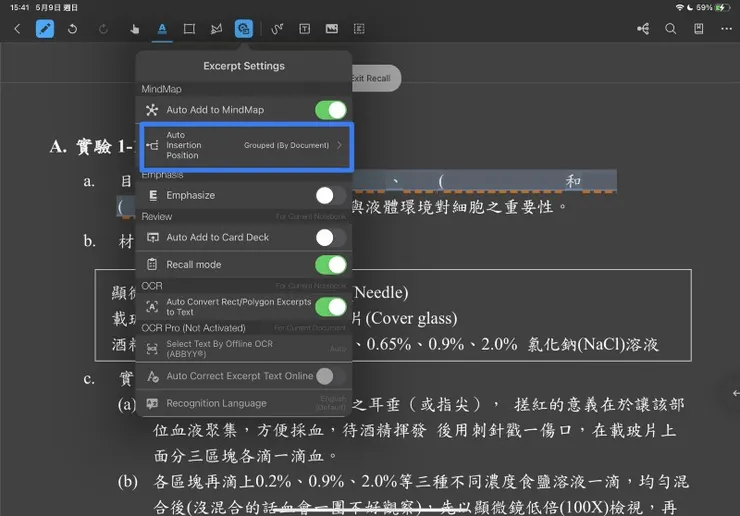Select the hand pointer tool
Viewport: 740px width, 516px height.
pos(135,29)
